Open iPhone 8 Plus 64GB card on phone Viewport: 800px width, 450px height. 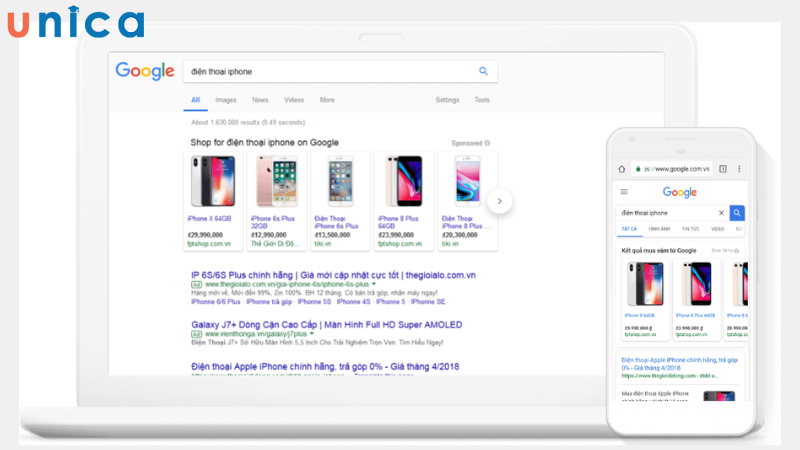(x=696, y=299)
